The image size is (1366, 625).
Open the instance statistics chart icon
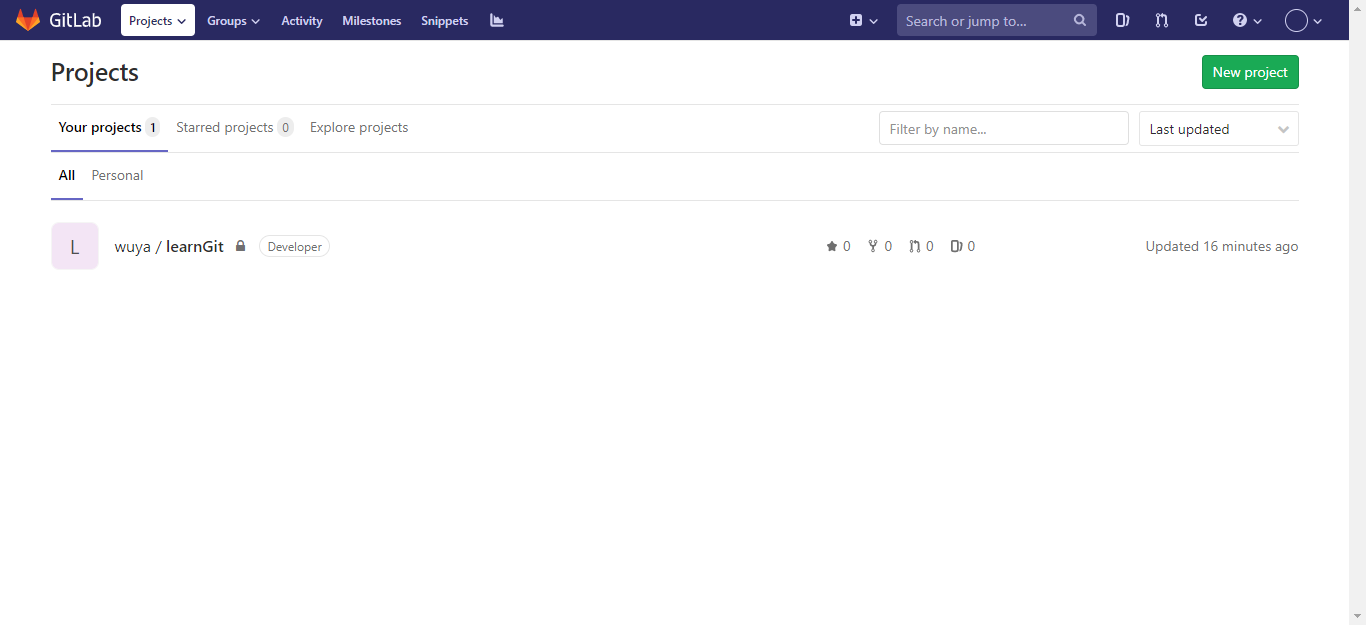coord(497,20)
